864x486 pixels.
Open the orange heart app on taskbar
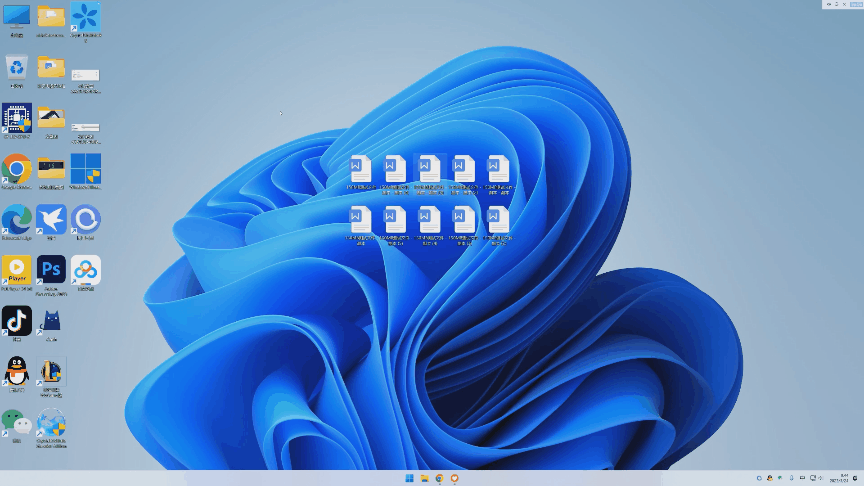click(455, 478)
